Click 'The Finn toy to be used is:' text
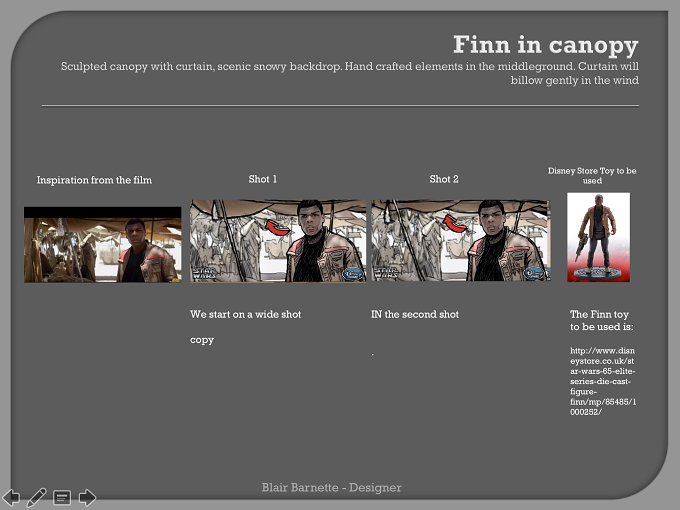The image size is (680, 510). coord(602,320)
